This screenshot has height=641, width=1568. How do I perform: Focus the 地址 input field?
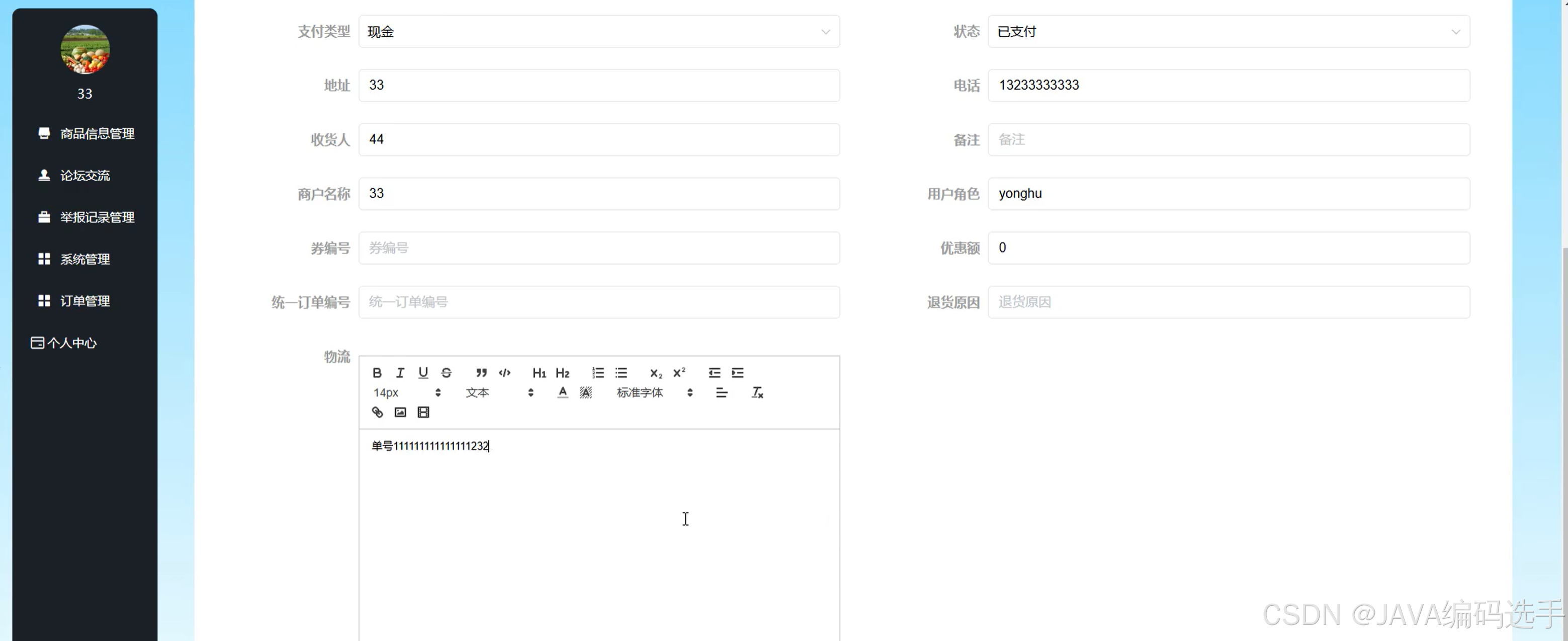pos(599,85)
